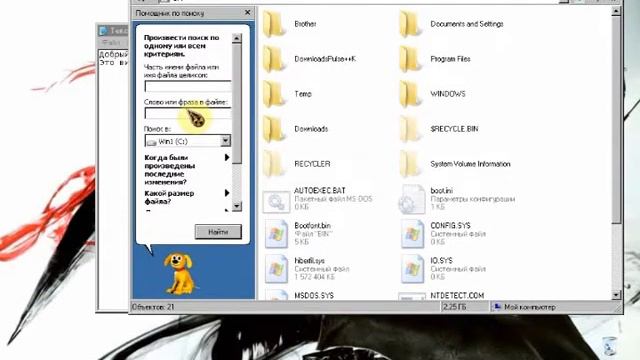The width and height of the screenshot is (640, 360).
Task: Click file list scrollbar down arrow
Action: (x=616, y=295)
